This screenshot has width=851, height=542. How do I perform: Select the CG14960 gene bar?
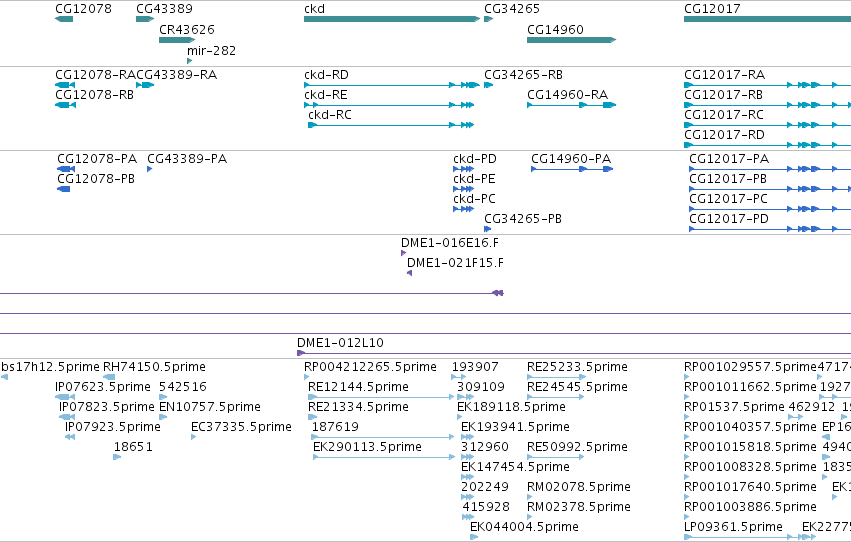(x=571, y=40)
